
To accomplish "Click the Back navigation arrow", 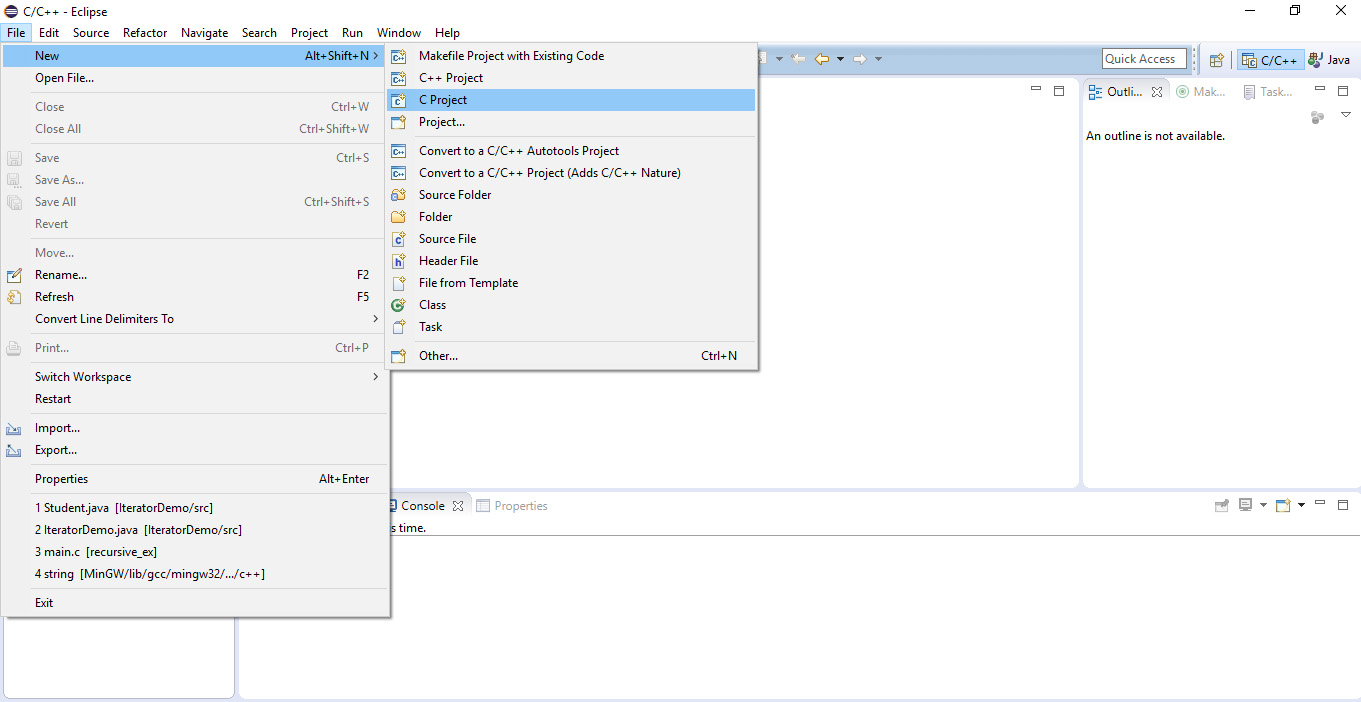I will [821, 58].
